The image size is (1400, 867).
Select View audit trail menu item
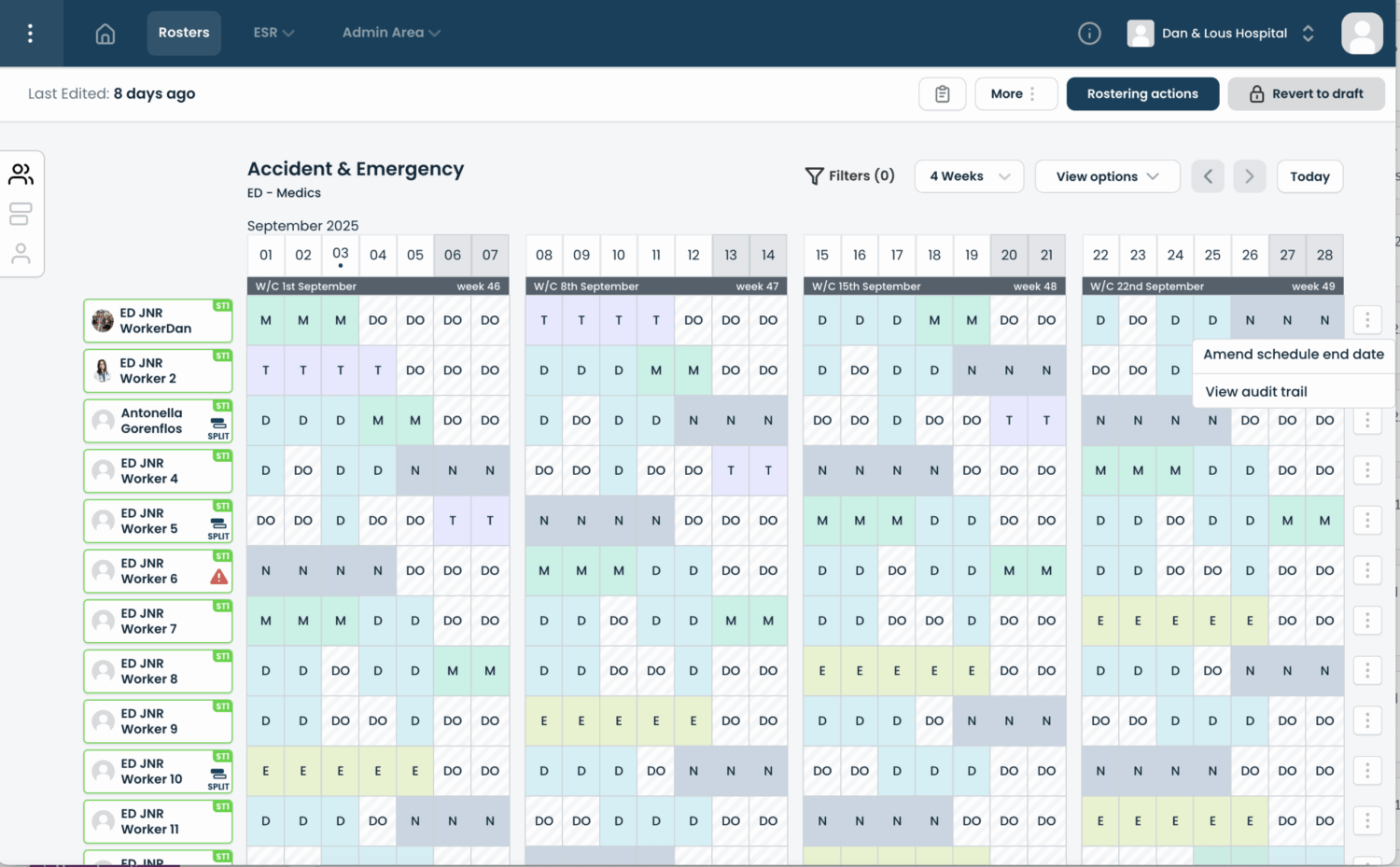(1255, 392)
